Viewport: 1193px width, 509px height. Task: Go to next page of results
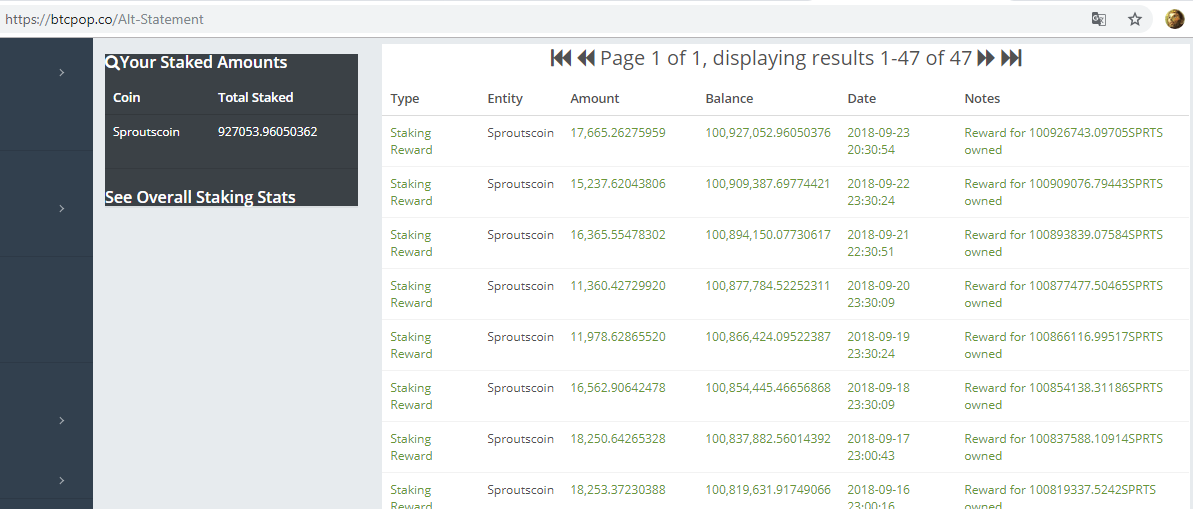pyautogui.click(x=986, y=58)
